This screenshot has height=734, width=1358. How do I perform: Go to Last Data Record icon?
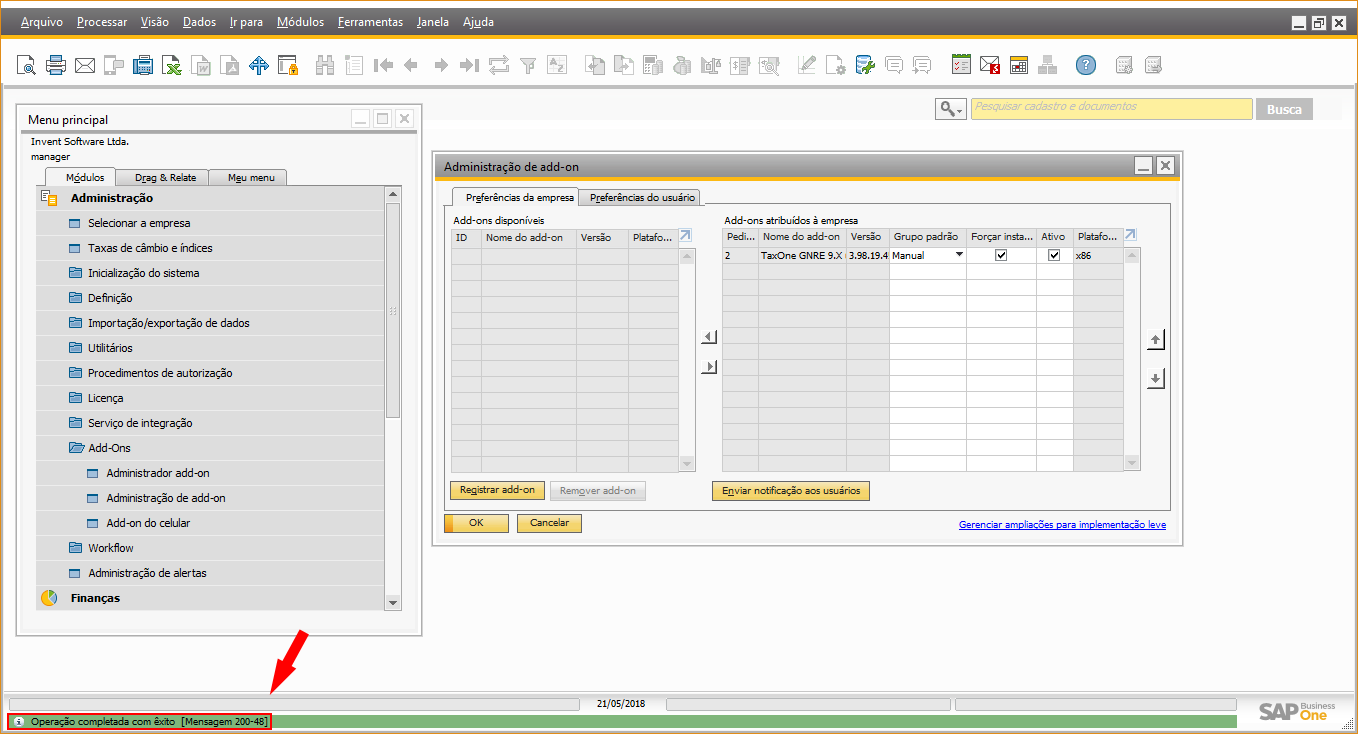tap(469, 66)
